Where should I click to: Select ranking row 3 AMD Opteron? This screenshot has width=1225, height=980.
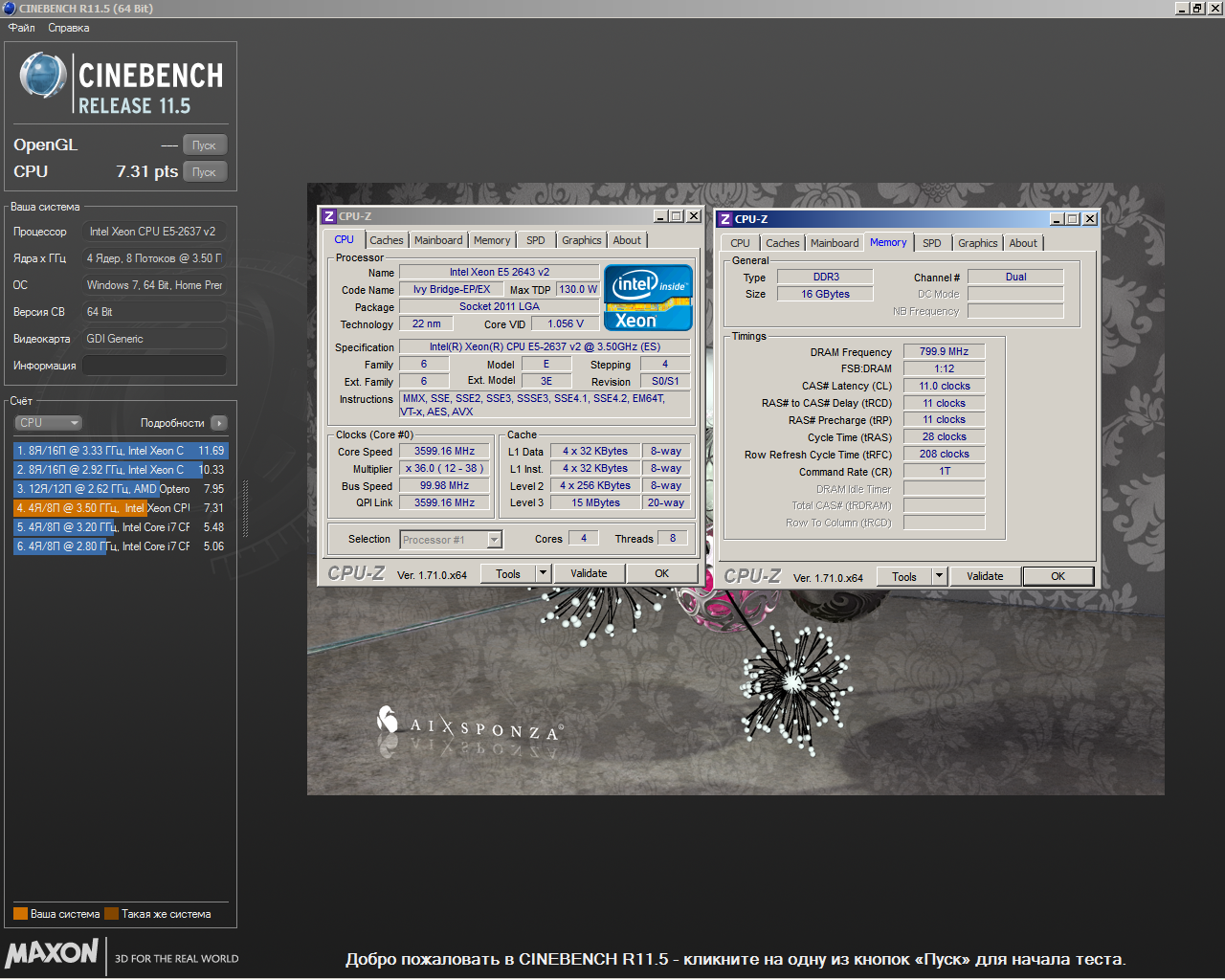pyautogui.click(x=121, y=489)
